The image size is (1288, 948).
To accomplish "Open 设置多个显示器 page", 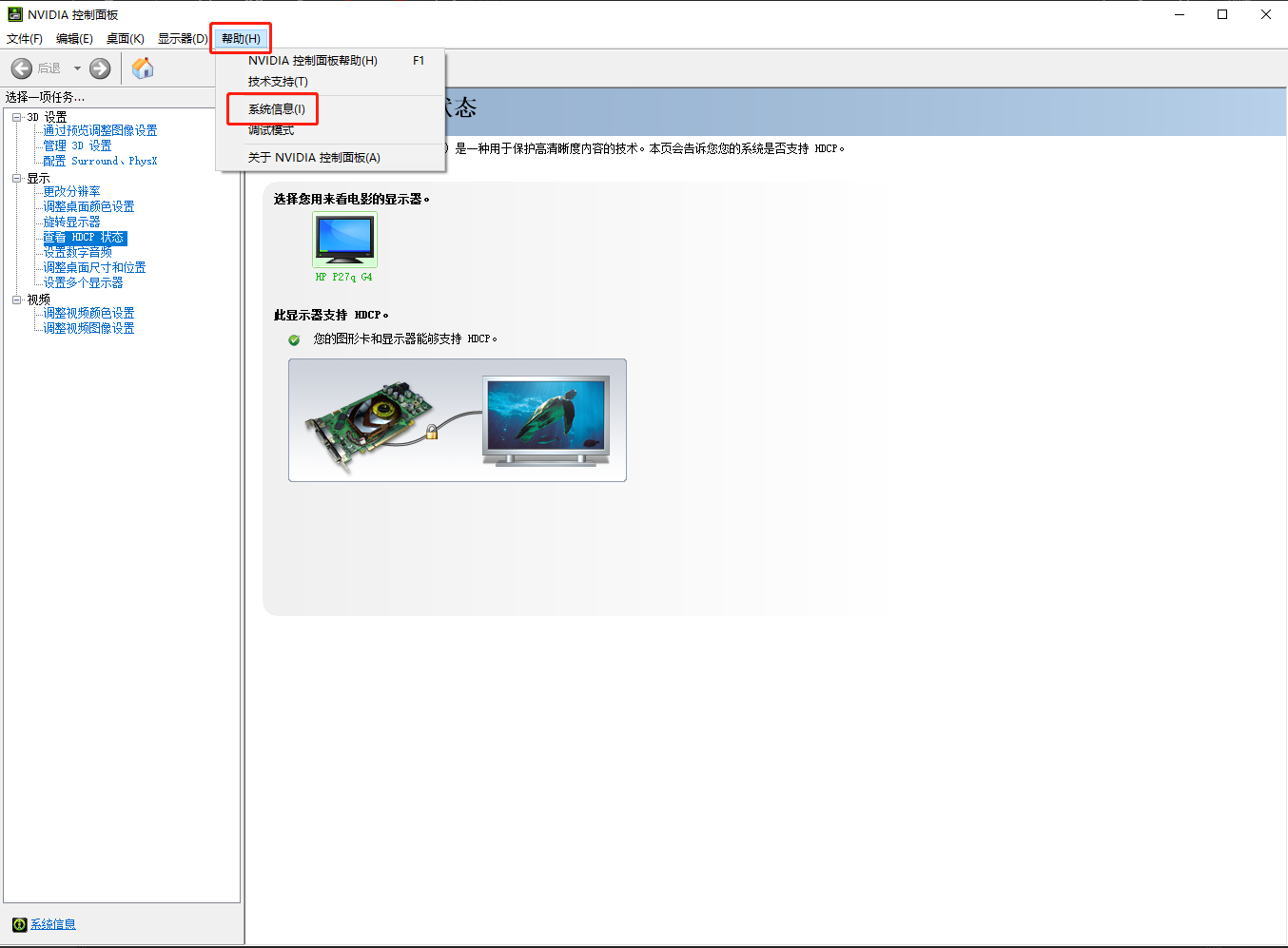I will point(83,283).
